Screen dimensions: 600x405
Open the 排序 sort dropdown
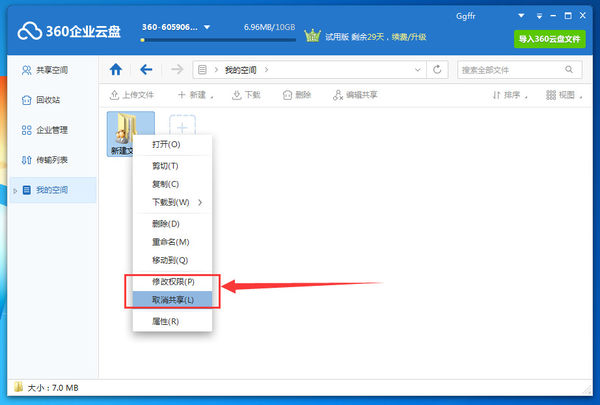510,95
